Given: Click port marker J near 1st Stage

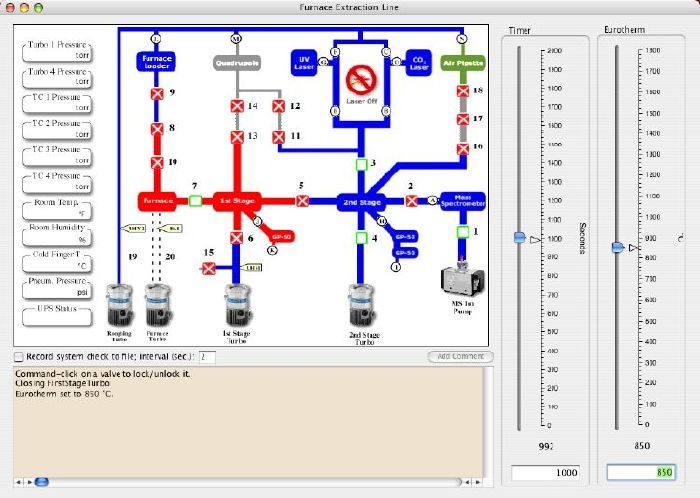Looking at the screenshot, I should point(258,221).
